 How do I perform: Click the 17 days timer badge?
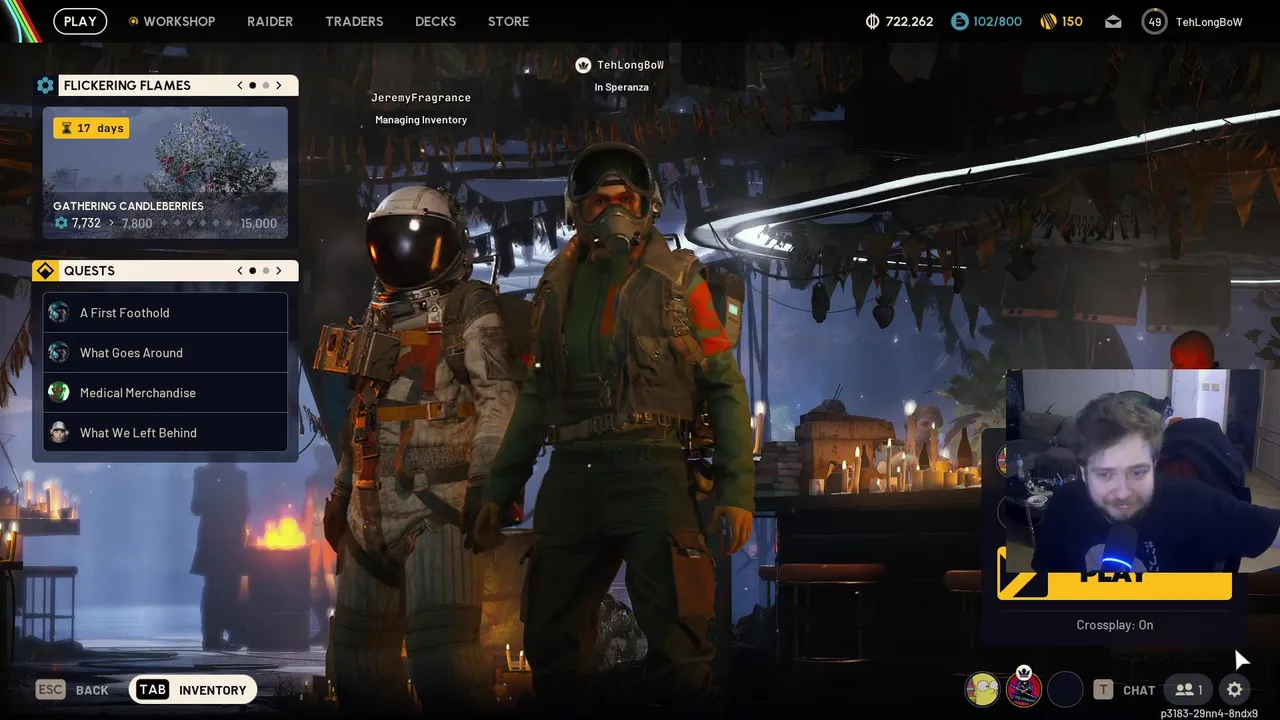[91, 128]
